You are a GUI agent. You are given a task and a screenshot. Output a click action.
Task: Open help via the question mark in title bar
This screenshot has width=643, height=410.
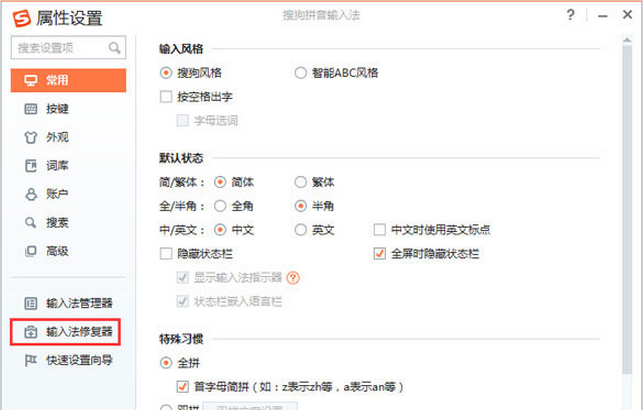pos(570,15)
